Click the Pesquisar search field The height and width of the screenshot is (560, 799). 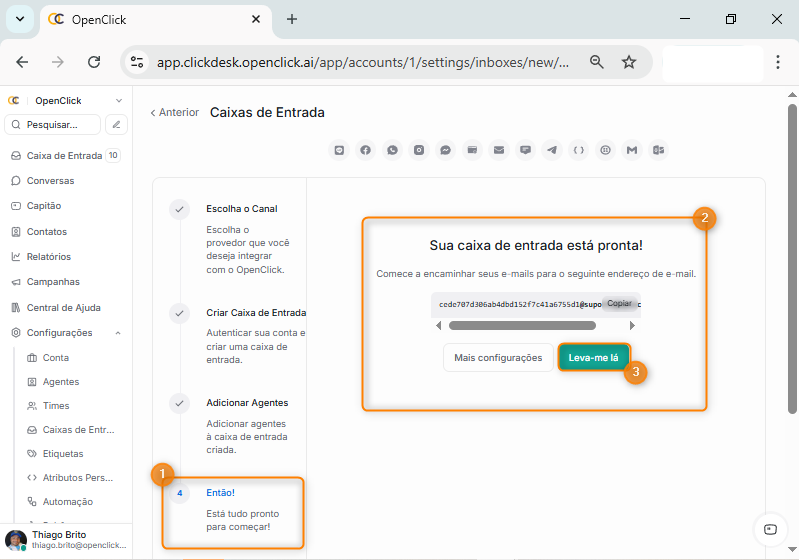(x=54, y=125)
